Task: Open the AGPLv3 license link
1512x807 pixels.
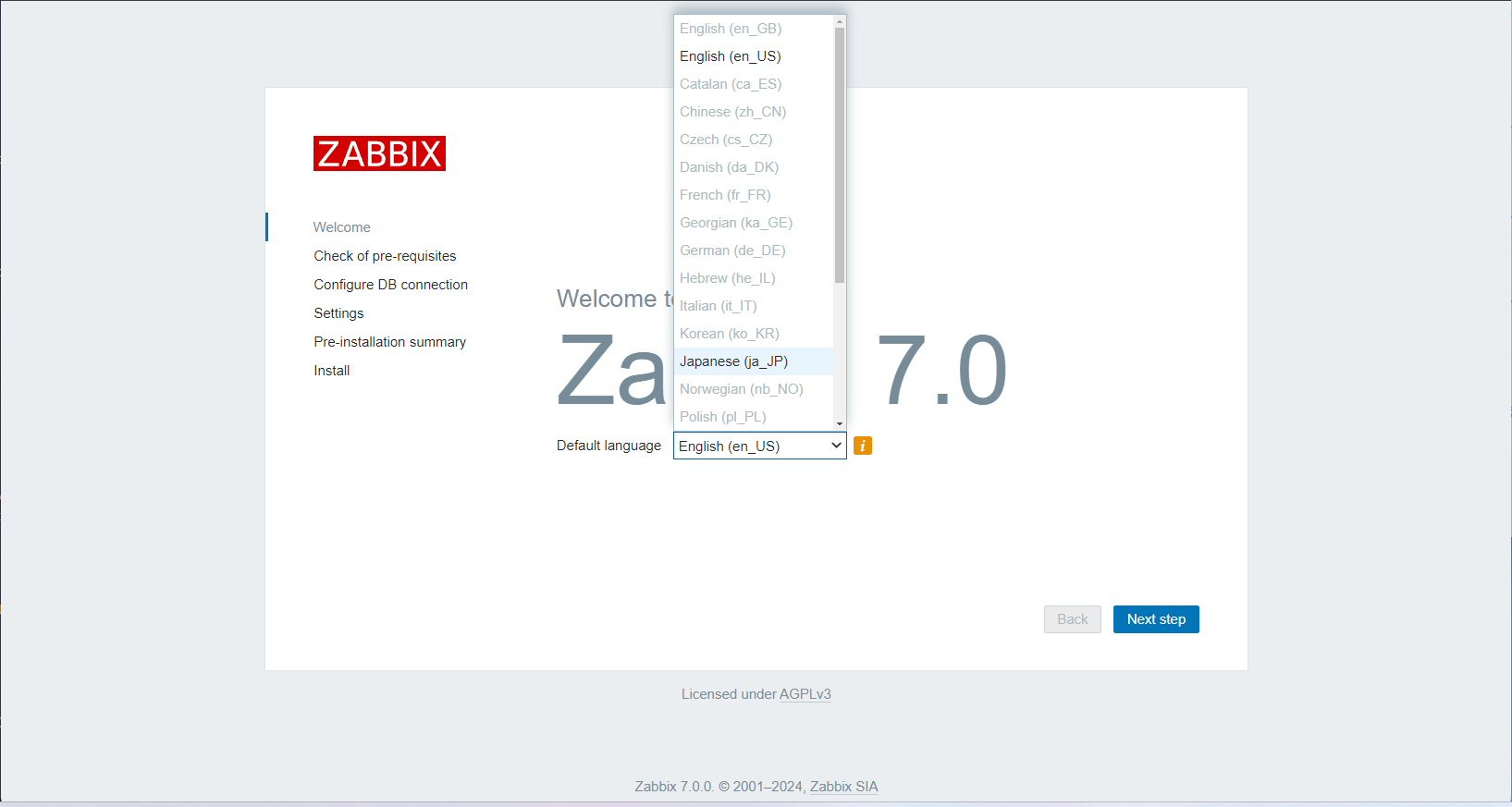Action: click(x=805, y=694)
